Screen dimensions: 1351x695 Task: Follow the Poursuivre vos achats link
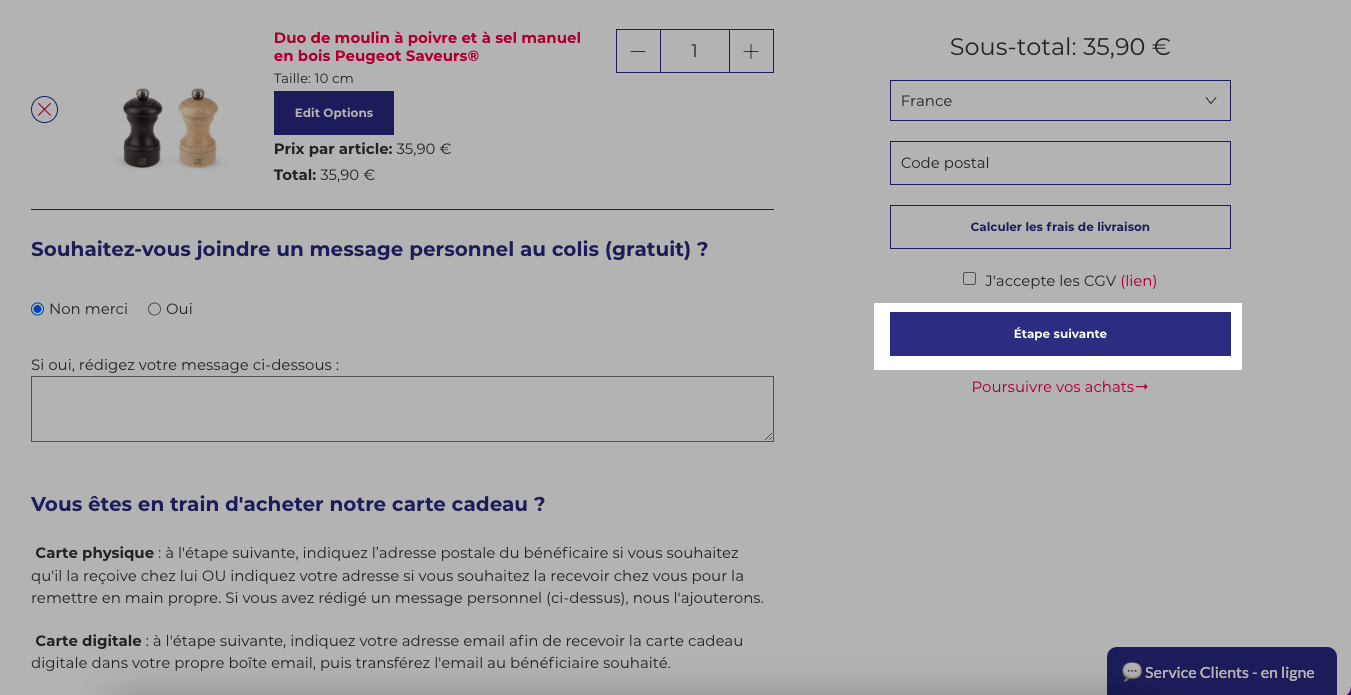point(1060,387)
